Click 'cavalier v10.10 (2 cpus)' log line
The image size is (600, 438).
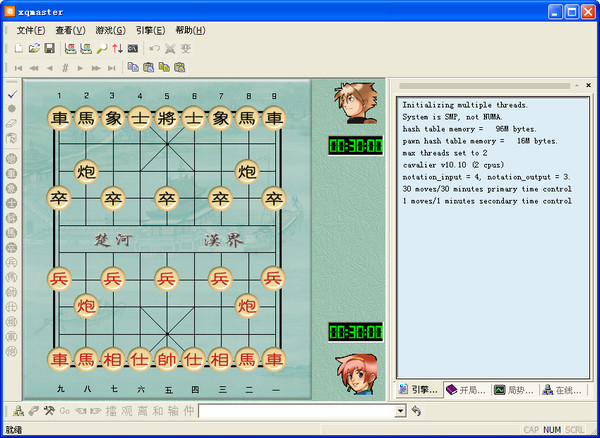[453, 165]
